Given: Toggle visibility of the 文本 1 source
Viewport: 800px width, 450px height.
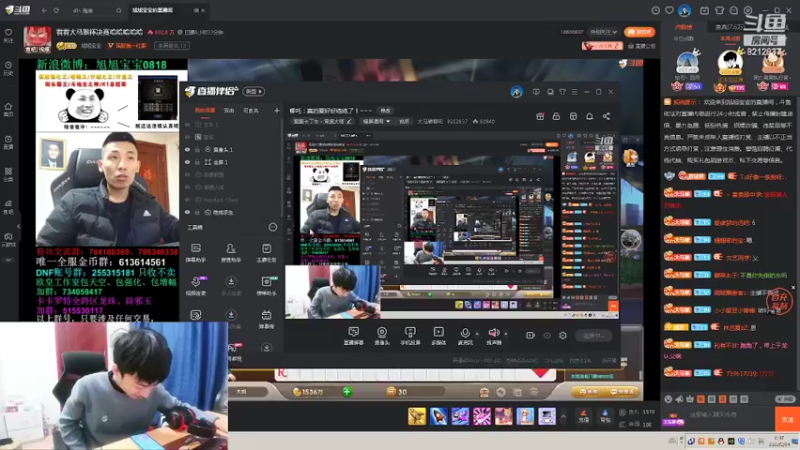Looking at the screenshot, I should (x=187, y=124).
